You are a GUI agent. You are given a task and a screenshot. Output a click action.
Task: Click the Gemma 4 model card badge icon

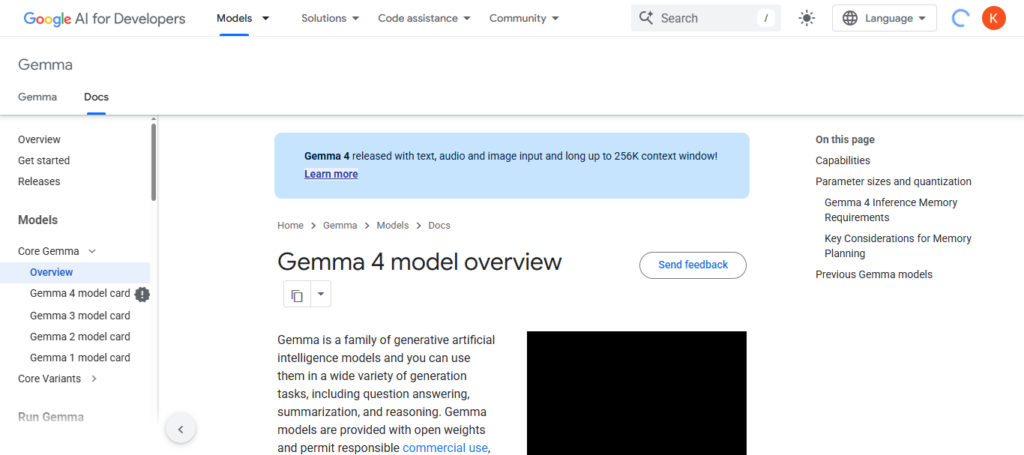142,294
